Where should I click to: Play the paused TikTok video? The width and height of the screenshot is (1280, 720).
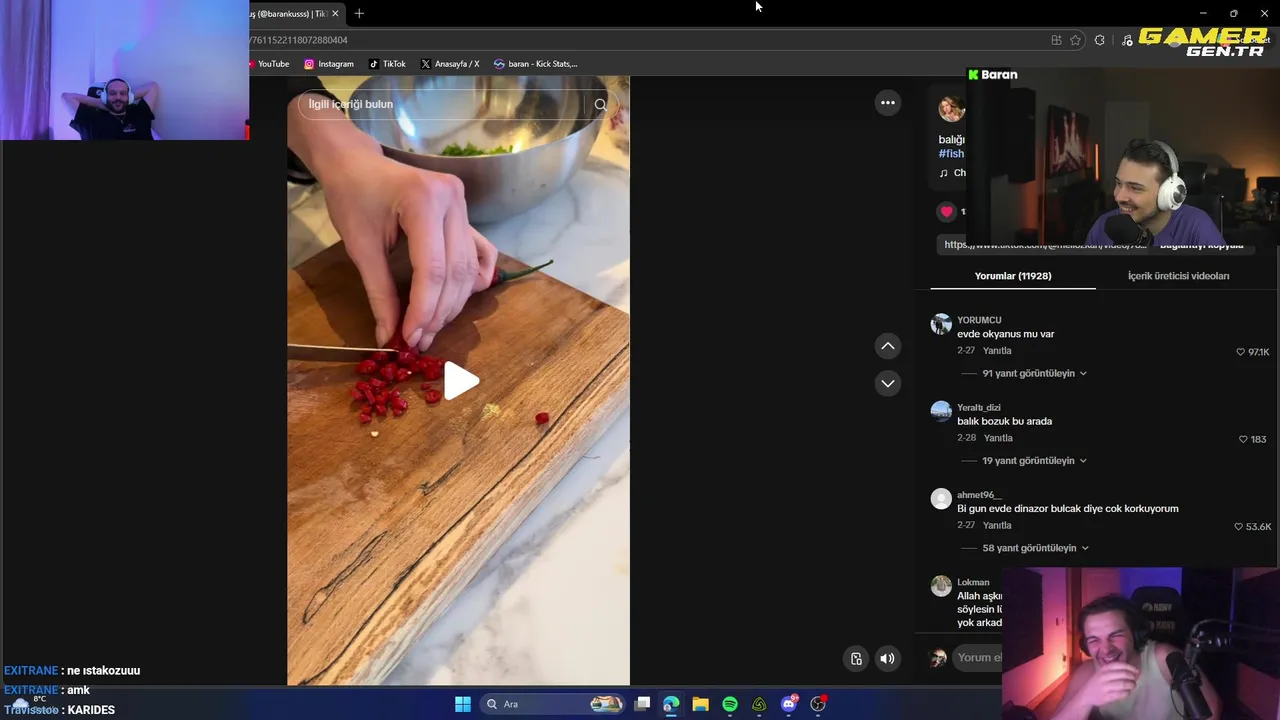click(x=461, y=381)
